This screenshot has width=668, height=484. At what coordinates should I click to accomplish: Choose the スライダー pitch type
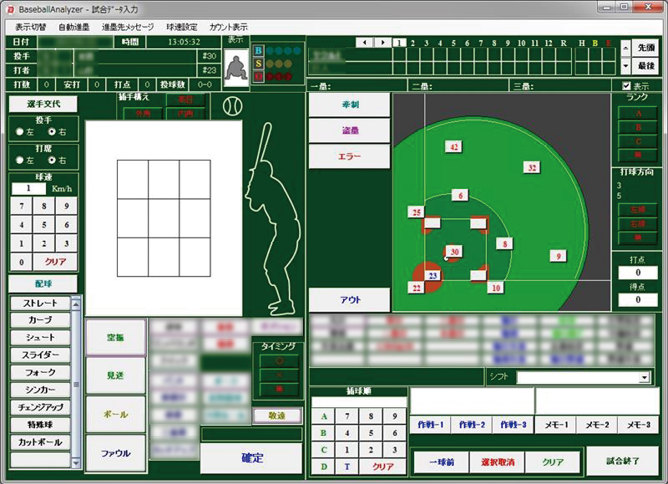pos(40,355)
